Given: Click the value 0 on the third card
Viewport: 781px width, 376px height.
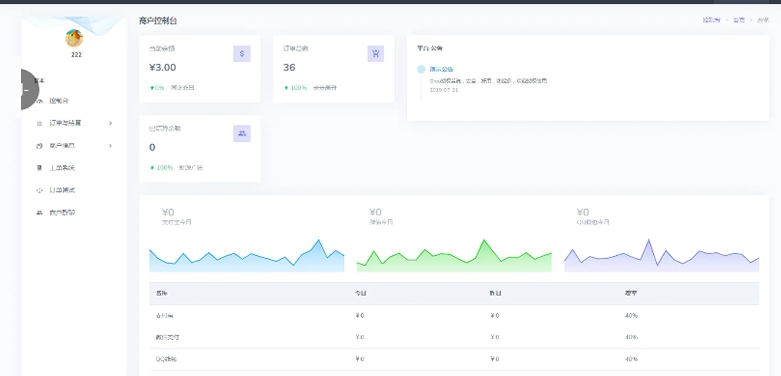Looking at the screenshot, I should tap(152, 147).
